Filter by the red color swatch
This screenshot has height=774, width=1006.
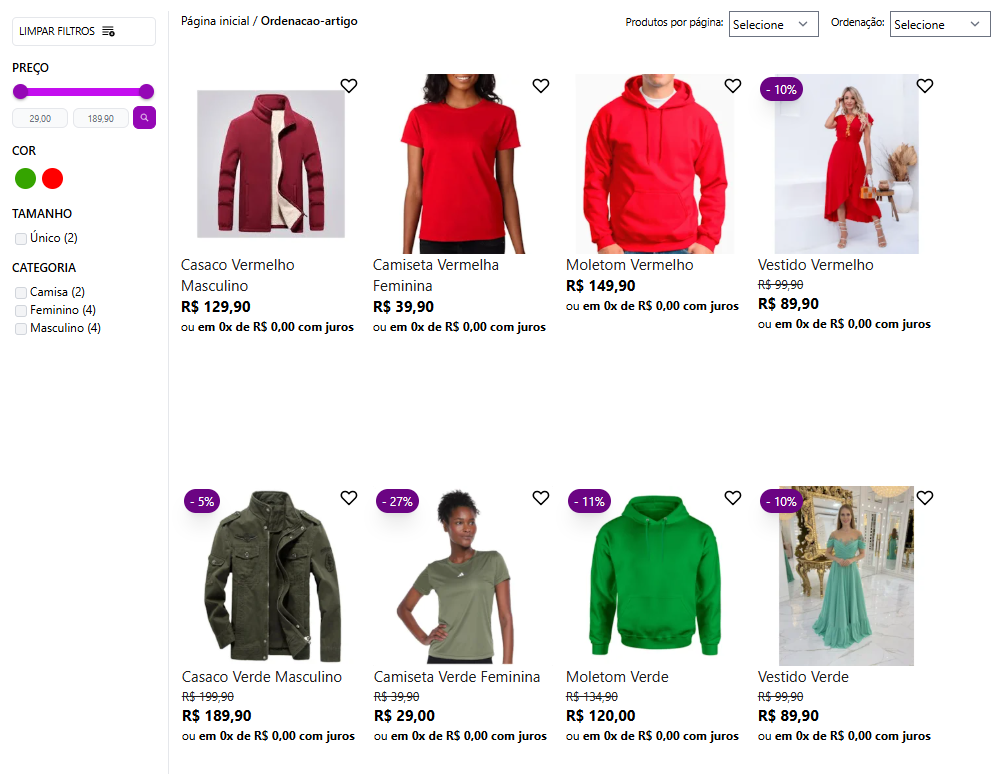(52, 179)
